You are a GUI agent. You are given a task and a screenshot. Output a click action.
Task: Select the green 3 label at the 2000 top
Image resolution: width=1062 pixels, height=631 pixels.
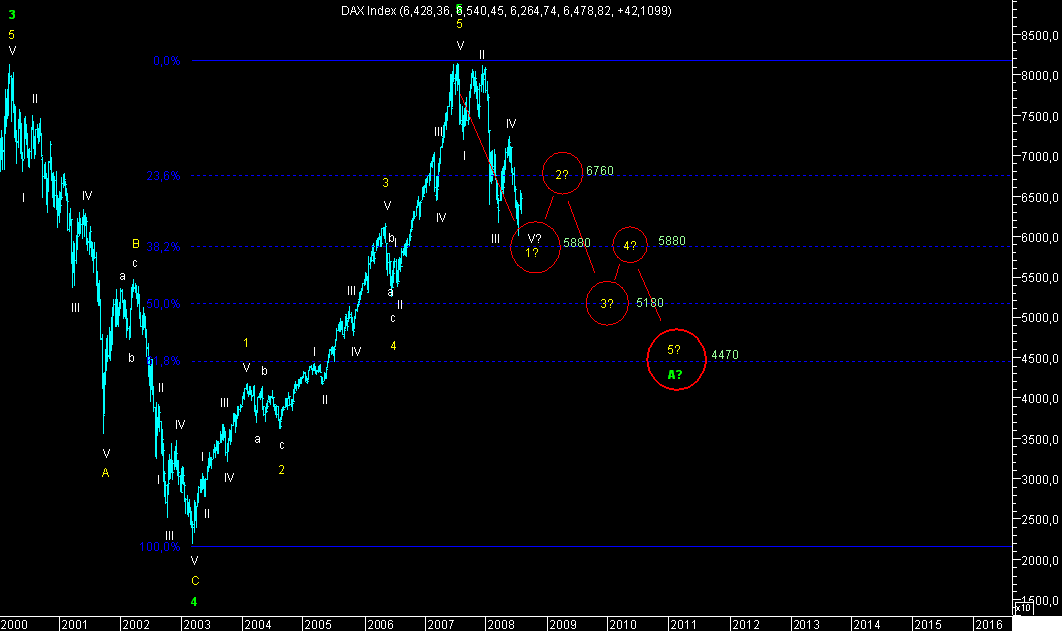(12, 14)
